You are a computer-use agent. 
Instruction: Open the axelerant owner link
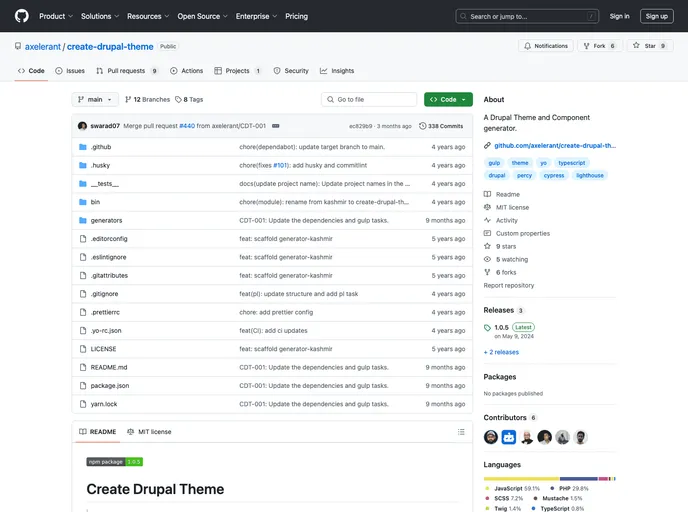(x=43, y=47)
